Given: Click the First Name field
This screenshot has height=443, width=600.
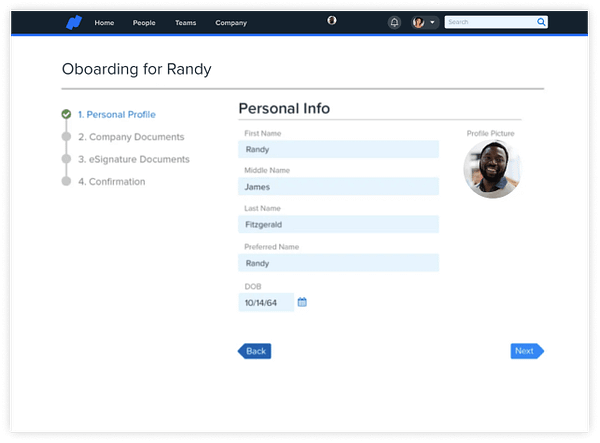Looking at the screenshot, I should (338, 150).
